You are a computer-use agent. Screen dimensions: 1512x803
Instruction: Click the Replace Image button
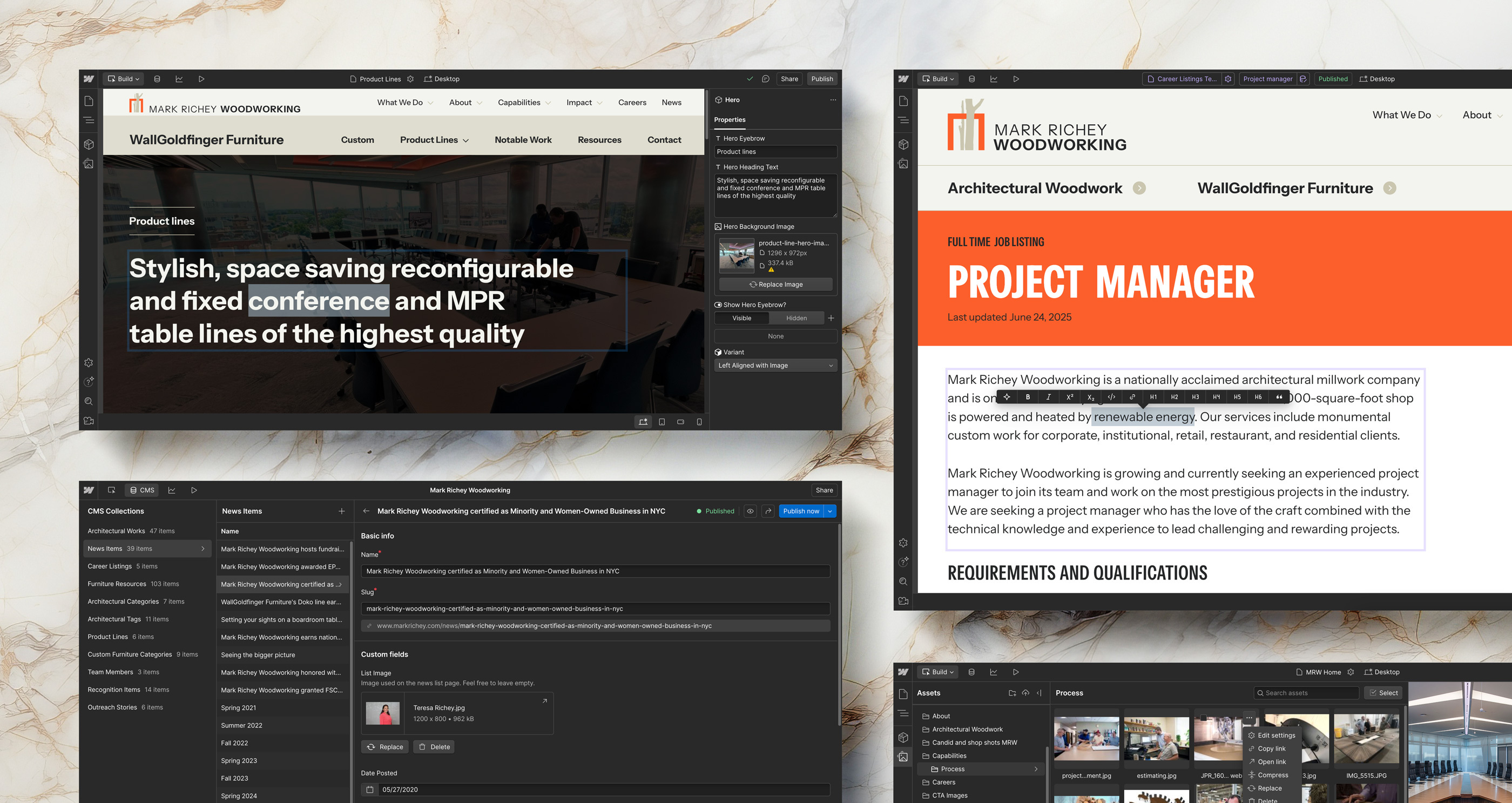tap(775, 285)
